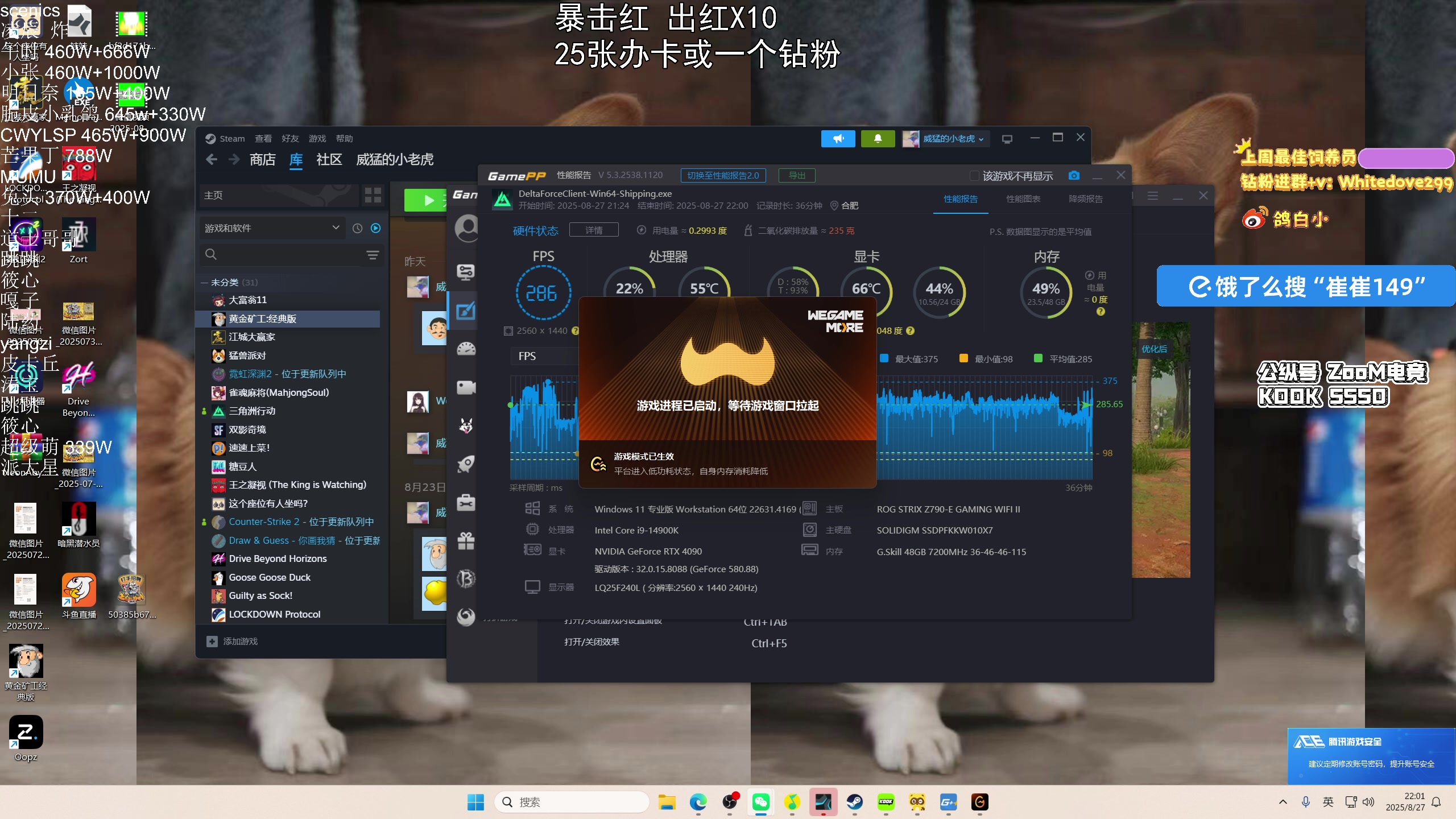The height and width of the screenshot is (819, 1456).
Task: Show hidden tray icons chevron
Action: tap(1283, 802)
